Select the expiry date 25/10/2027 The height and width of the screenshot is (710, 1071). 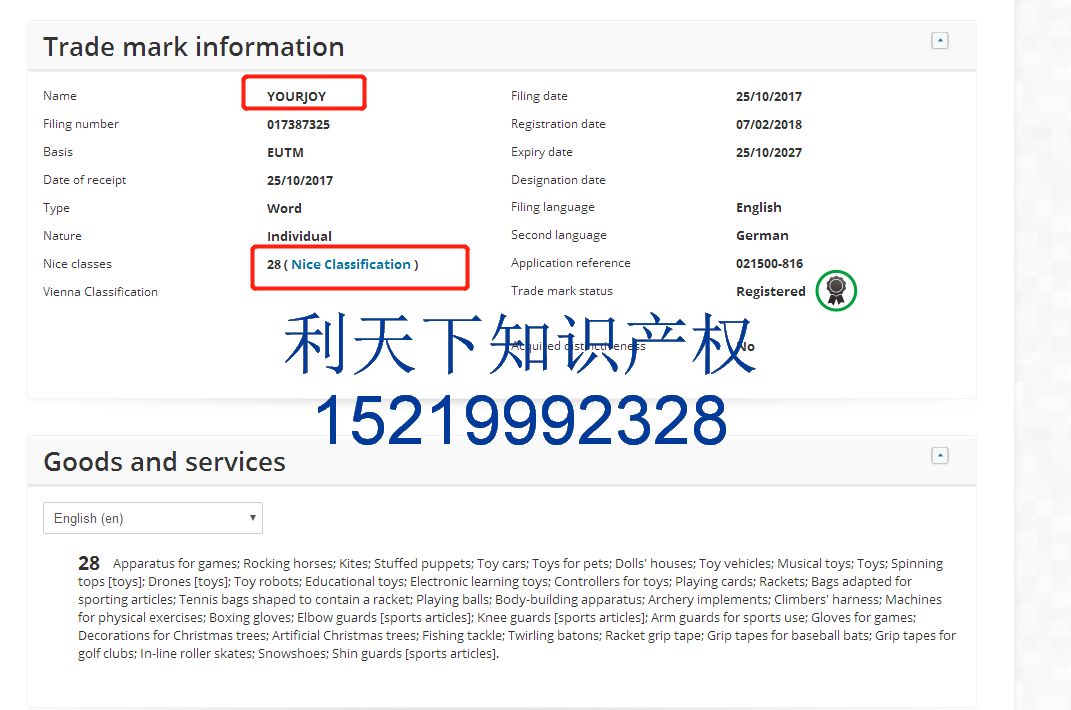click(x=769, y=152)
